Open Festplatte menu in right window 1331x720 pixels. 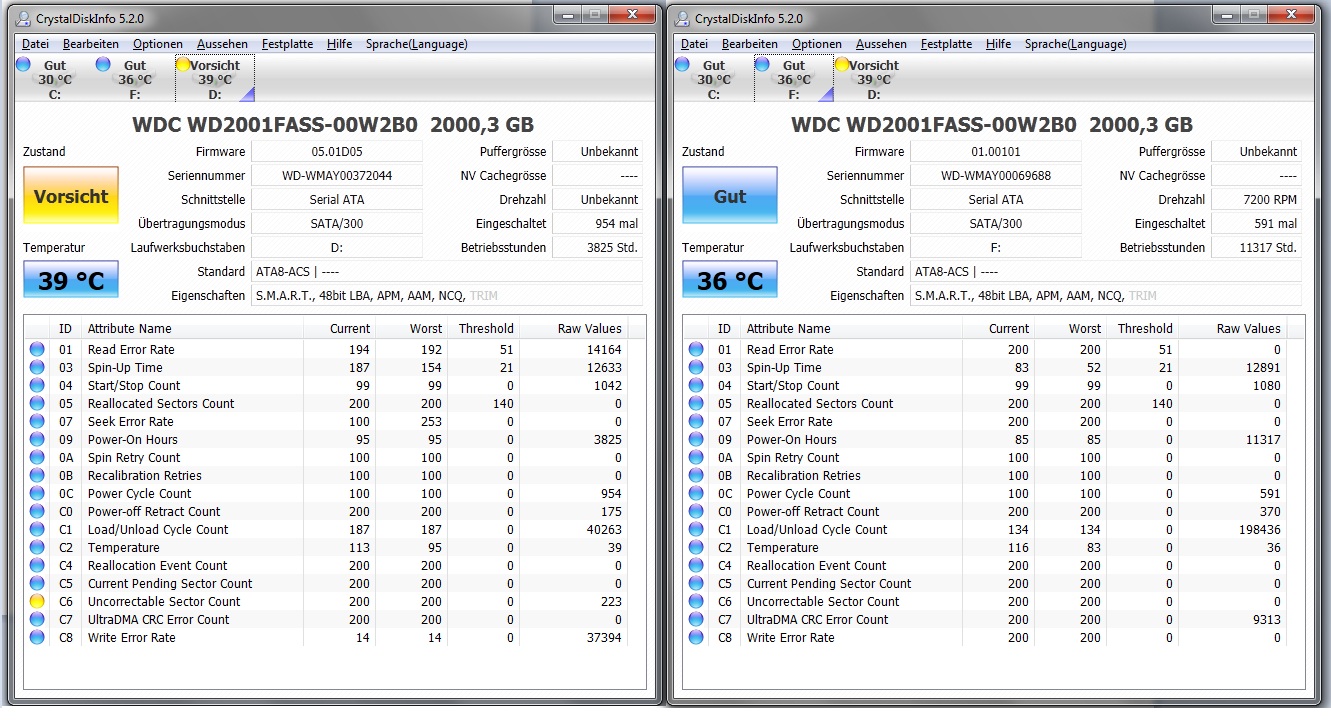click(x=946, y=44)
